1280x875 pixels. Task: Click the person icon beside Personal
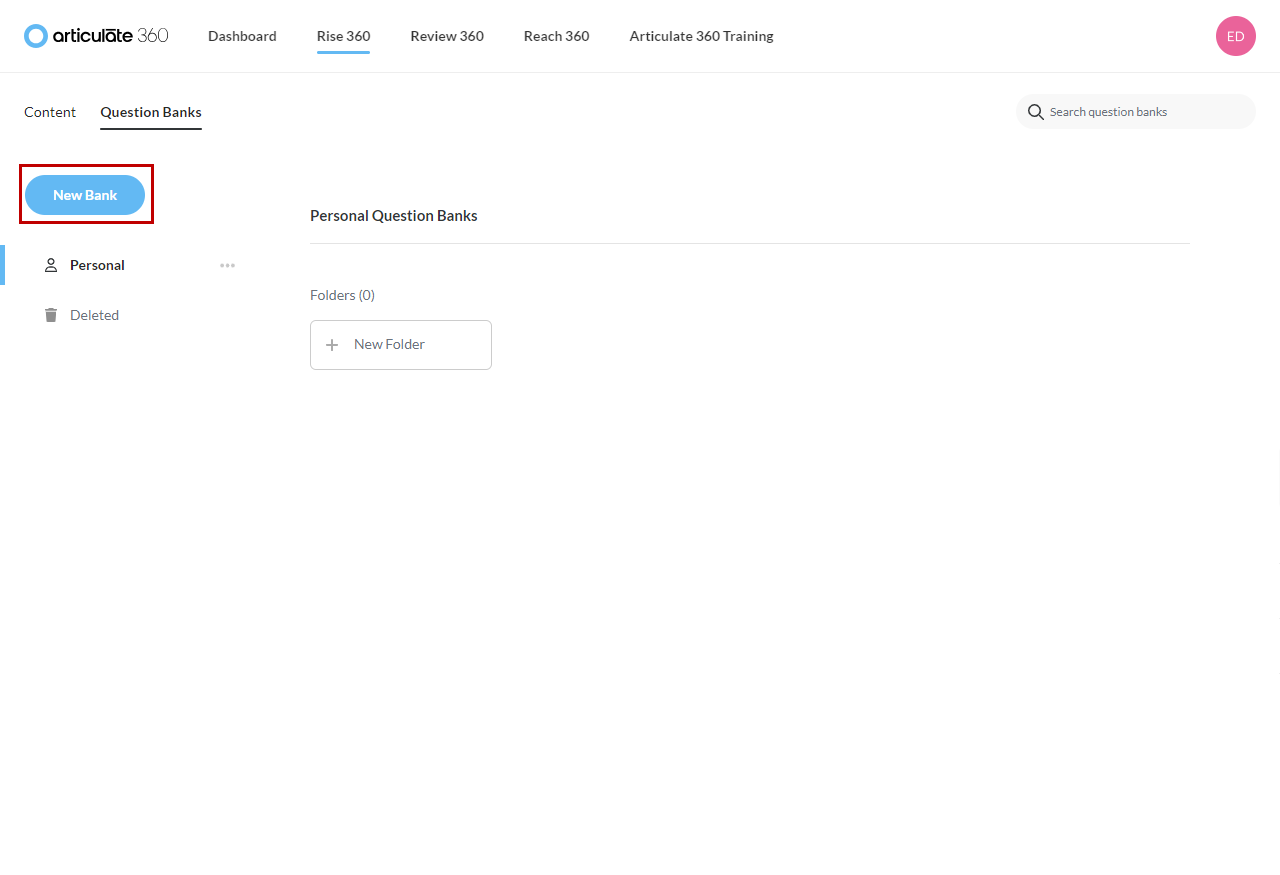click(51, 265)
